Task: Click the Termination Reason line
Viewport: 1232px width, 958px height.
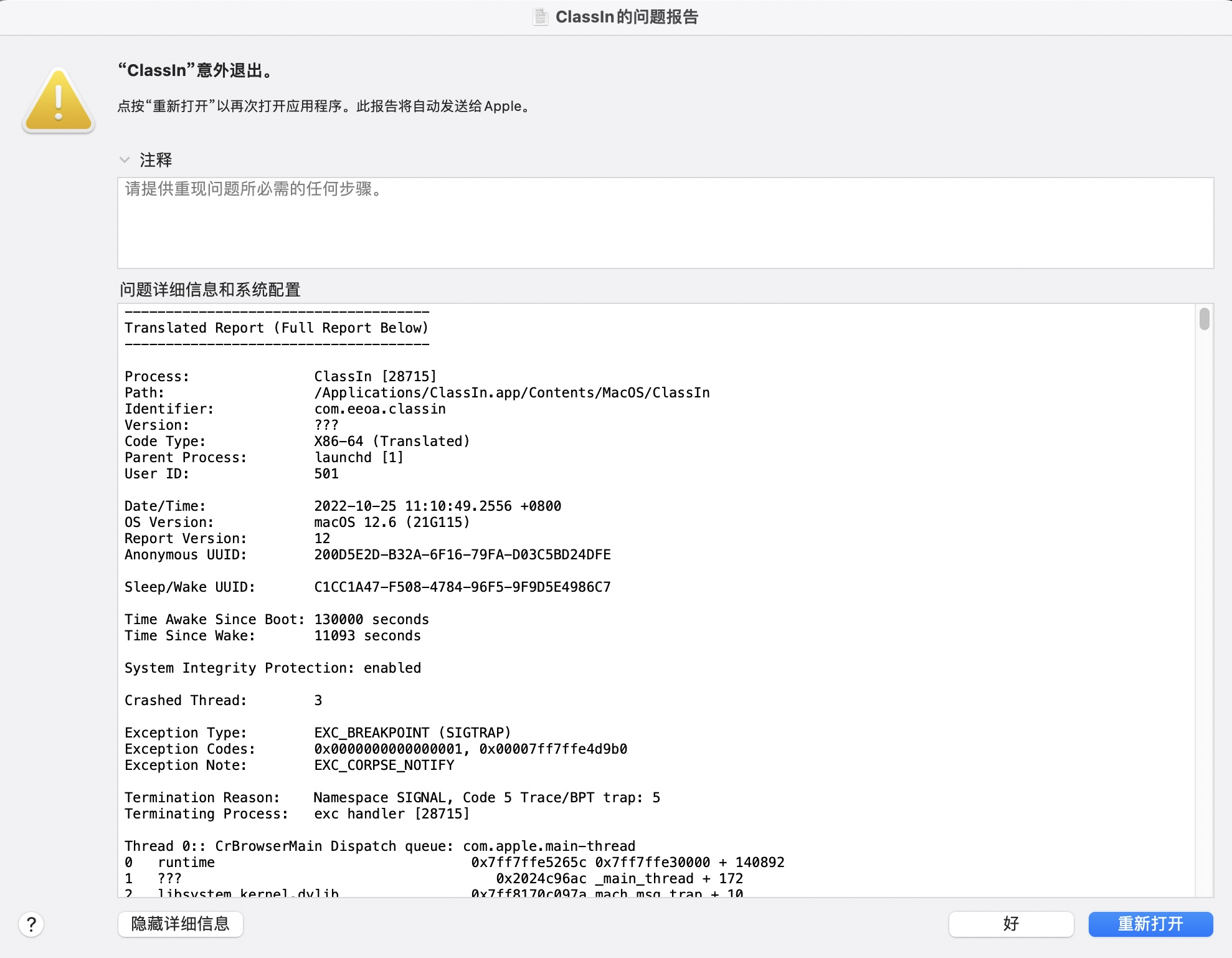Action: [x=392, y=797]
